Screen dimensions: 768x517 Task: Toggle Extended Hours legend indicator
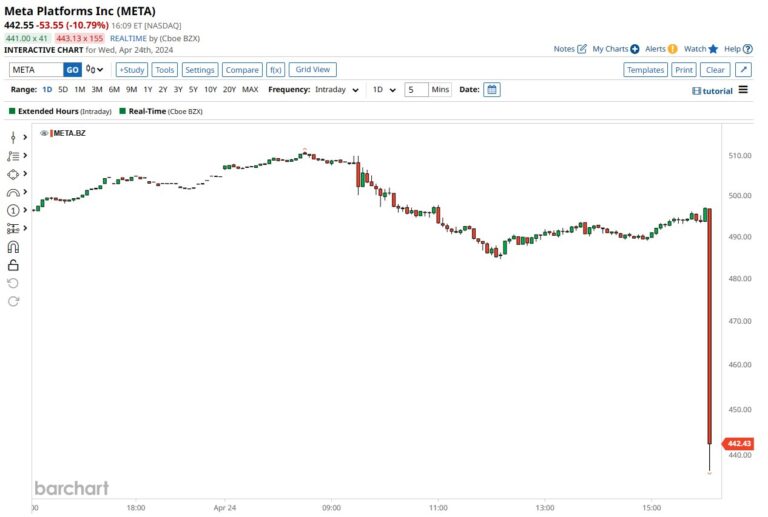point(13,111)
